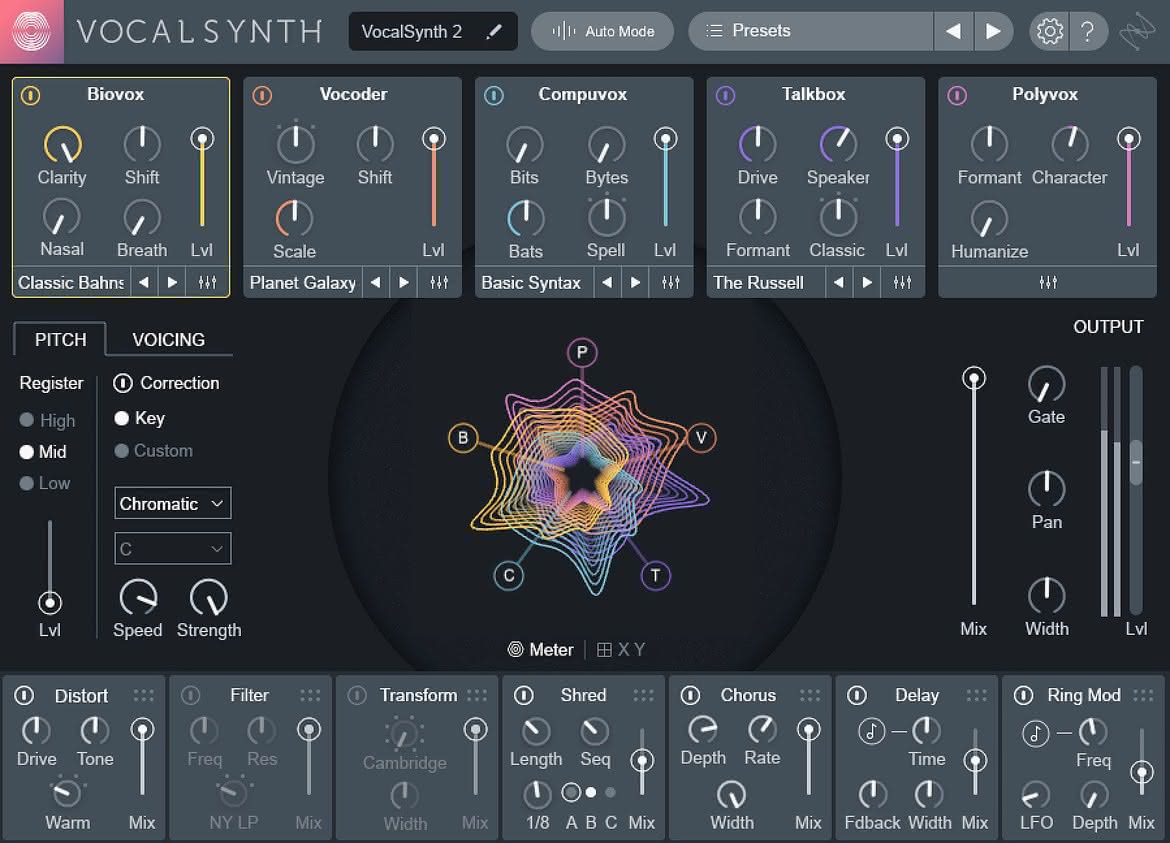The width and height of the screenshot is (1170, 843).
Task: Click the Classic Bahns preset name
Action: click(71, 283)
